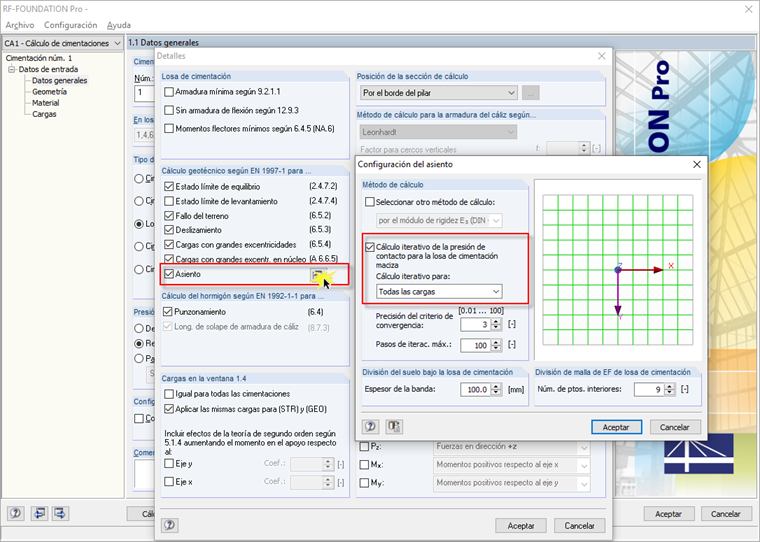Enable Sin armadura de flexión según 12.9.3

point(169,110)
